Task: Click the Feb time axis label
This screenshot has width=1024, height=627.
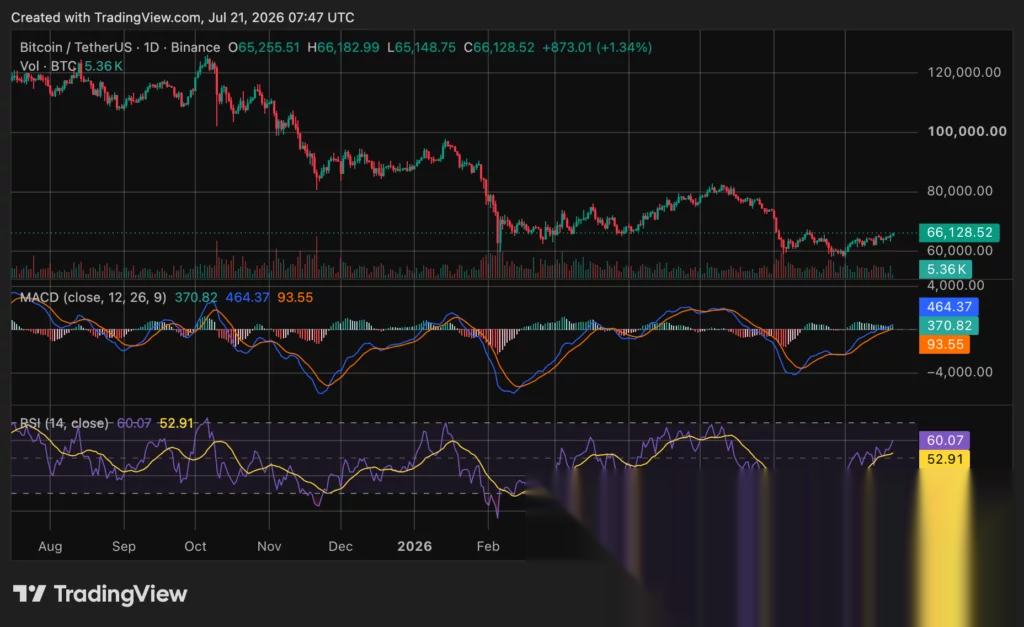Action: tap(488, 546)
